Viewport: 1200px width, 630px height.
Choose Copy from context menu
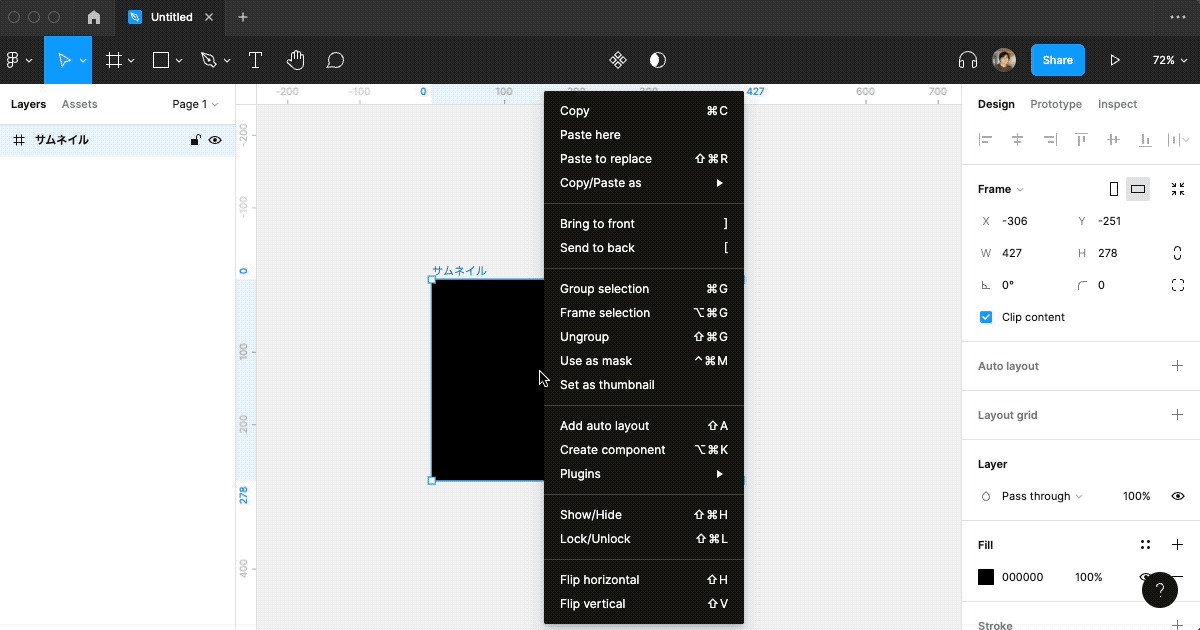[644, 111]
